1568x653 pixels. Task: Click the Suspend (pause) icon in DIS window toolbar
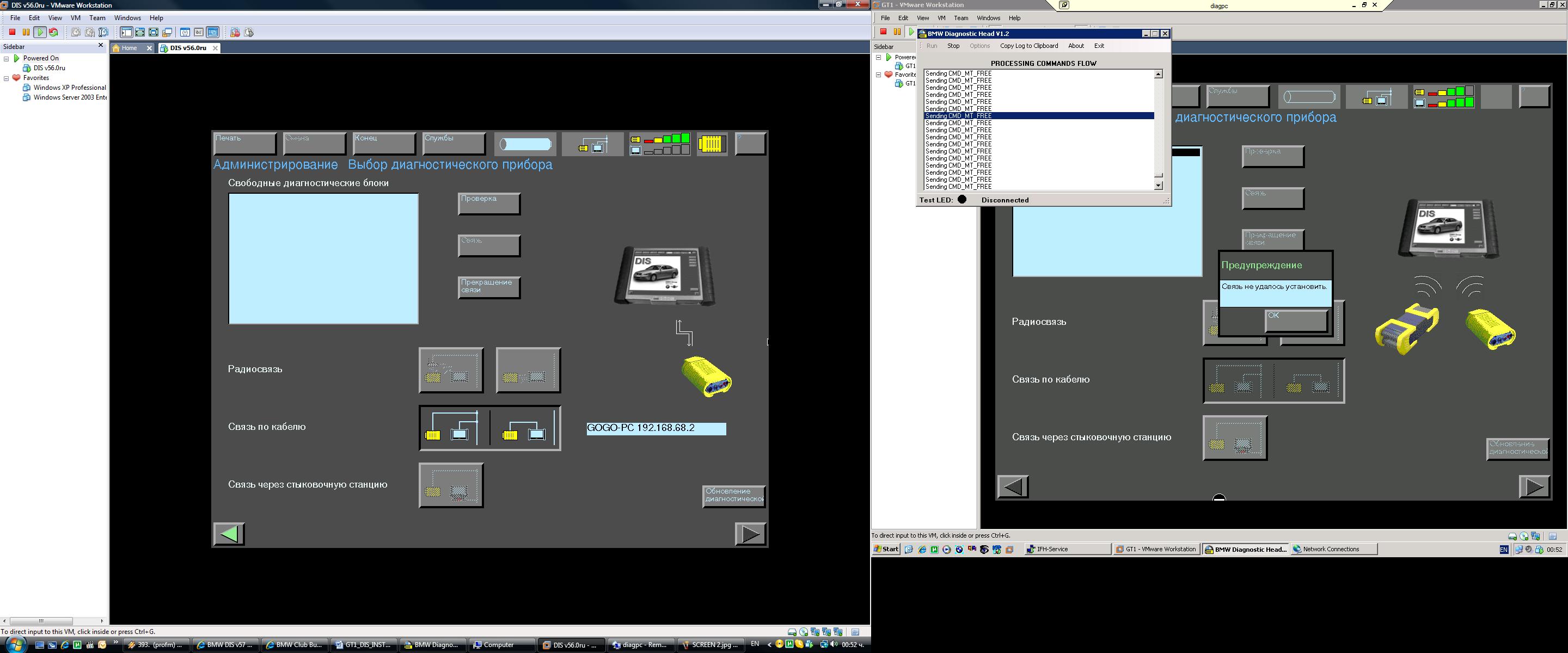(x=26, y=32)
